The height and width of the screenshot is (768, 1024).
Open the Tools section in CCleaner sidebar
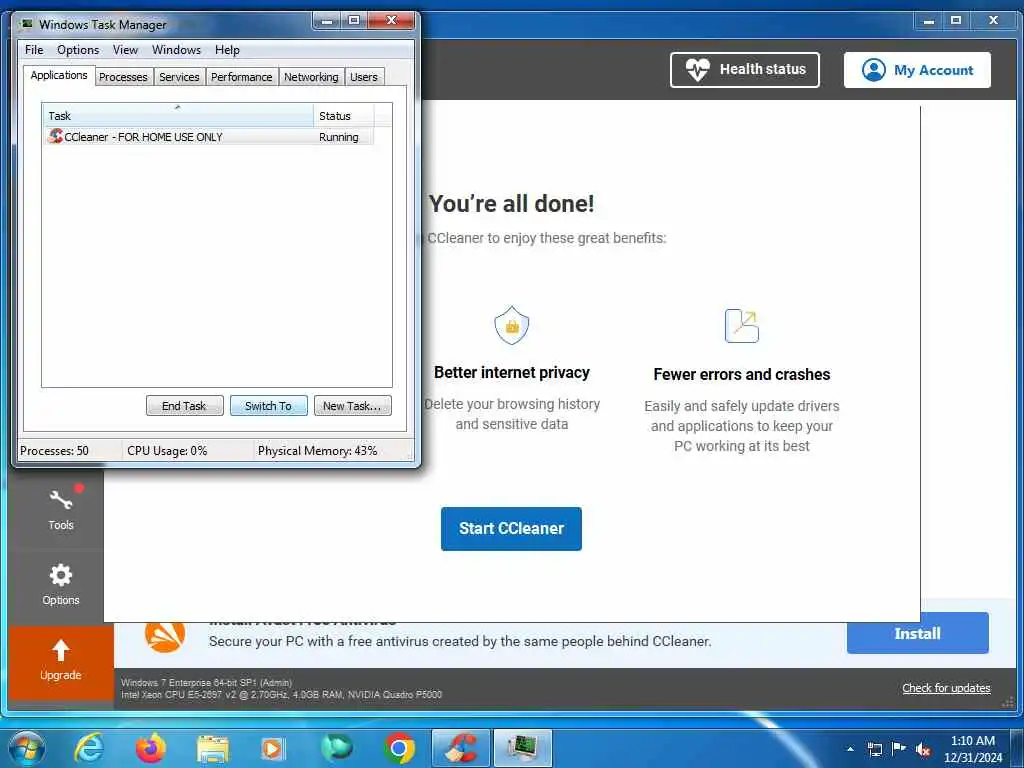point(61,509)
